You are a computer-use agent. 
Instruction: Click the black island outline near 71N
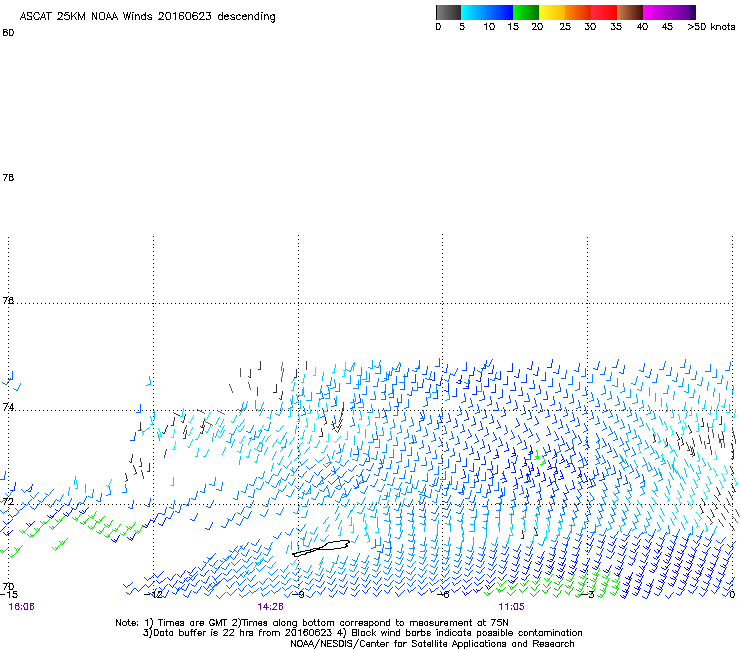(321, 548)
